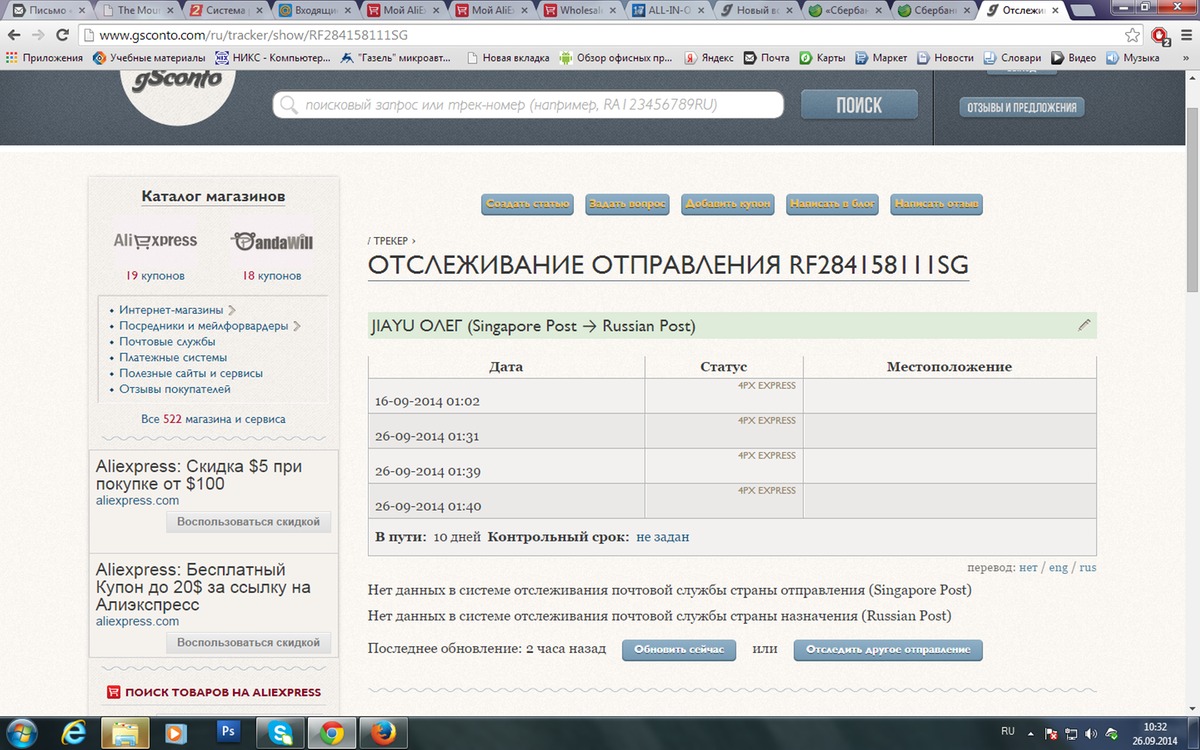The height and width of the screenshot is (750, 1200).
Task: Click the PandaWill store logo
Action: (x=272, y=241)
